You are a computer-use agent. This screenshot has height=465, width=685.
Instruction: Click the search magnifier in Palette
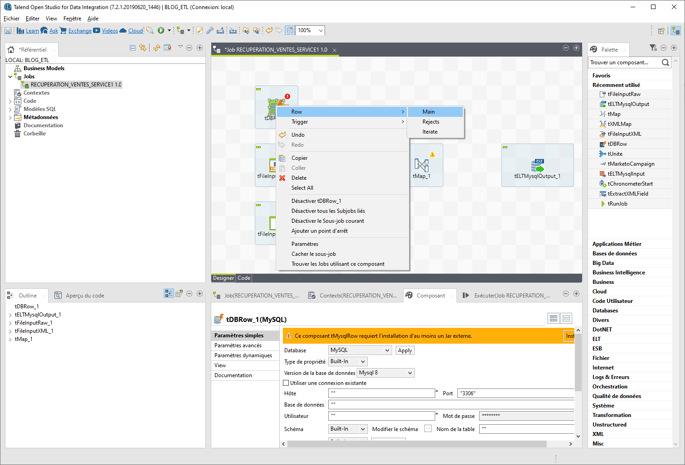(x=665, y=62)
